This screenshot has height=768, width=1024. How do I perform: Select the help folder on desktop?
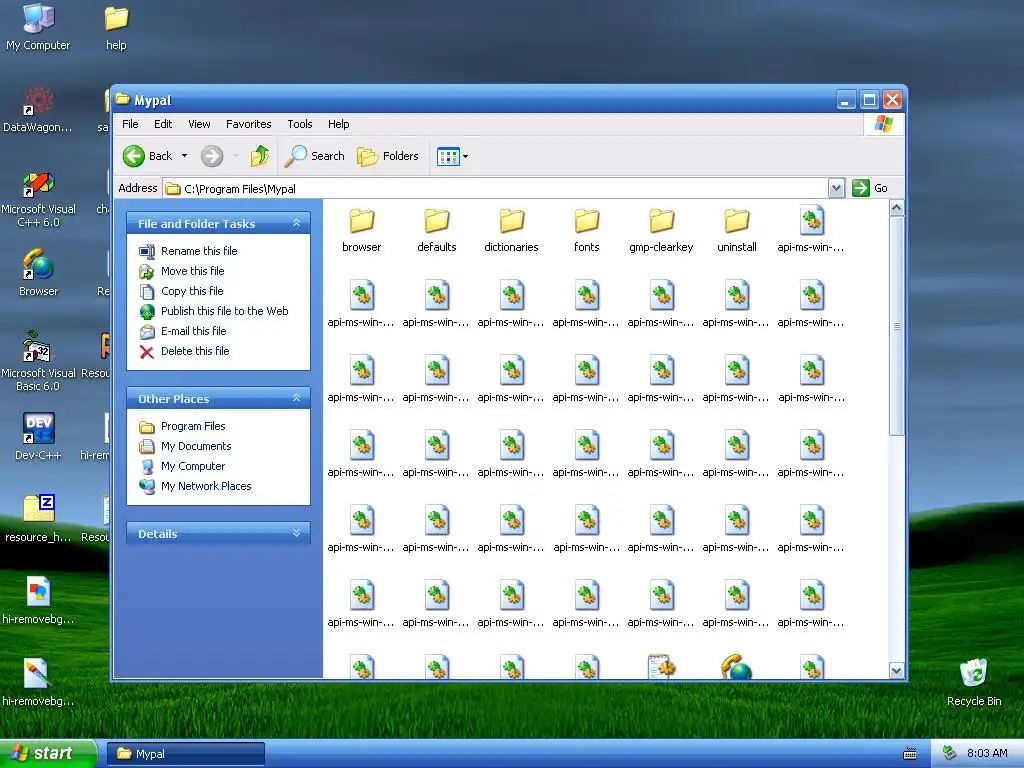point(116,27)
